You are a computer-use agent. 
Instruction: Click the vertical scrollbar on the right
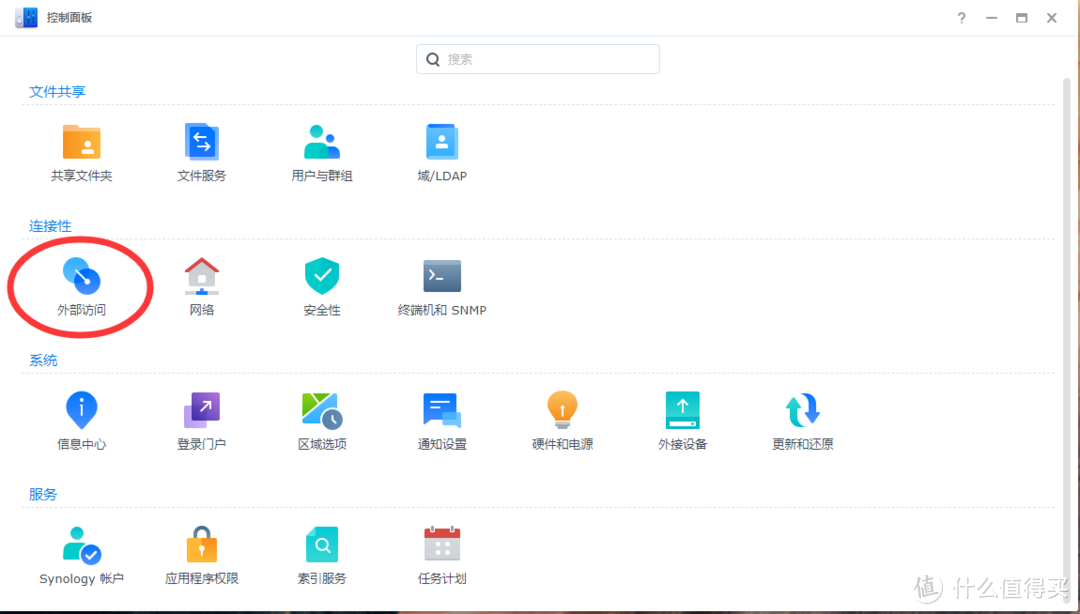[1066, 341]
